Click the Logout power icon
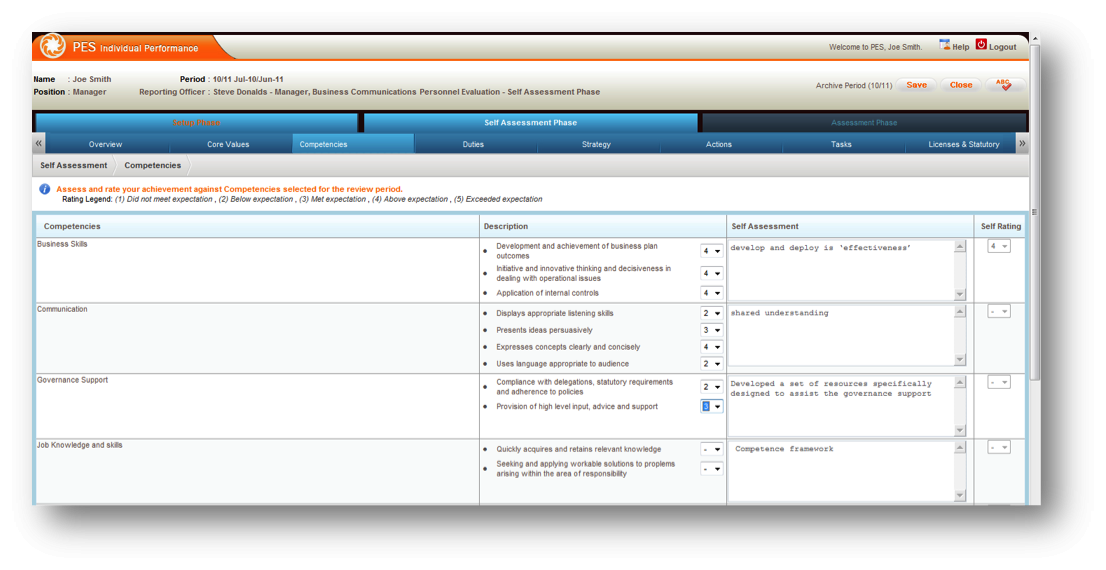Screen dimensions: 1106x570 pyautogui.click(x=981, y=44)
